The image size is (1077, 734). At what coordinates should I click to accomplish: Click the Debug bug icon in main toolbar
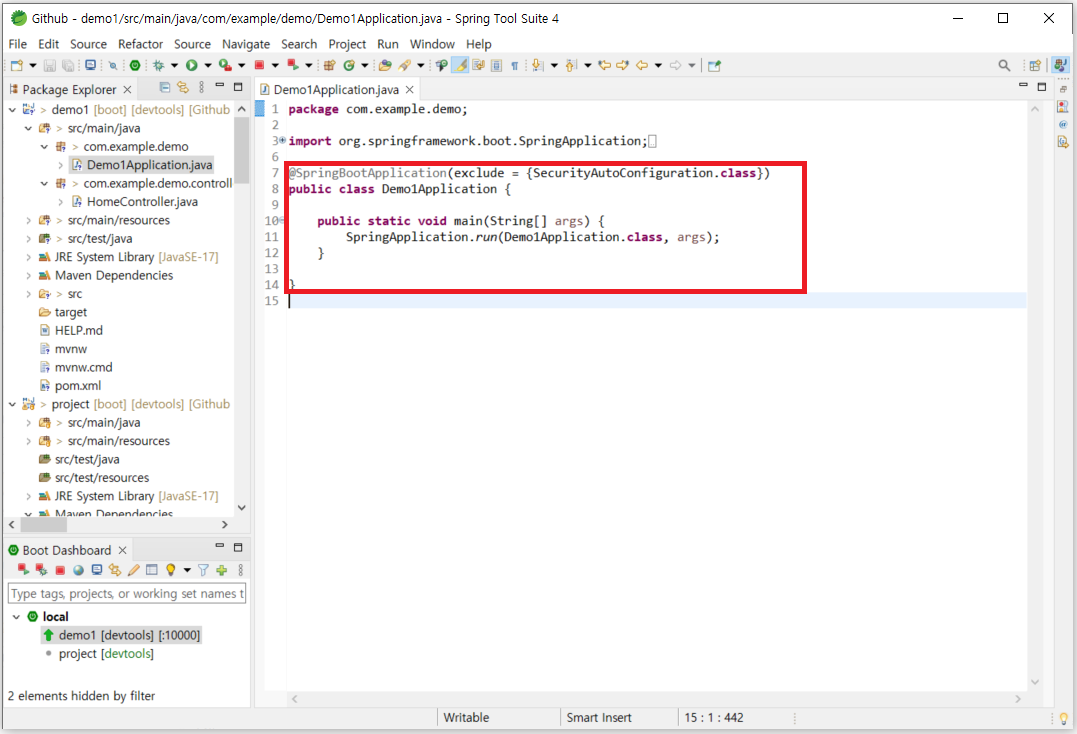pyautogui.click(x=159, y=65)
